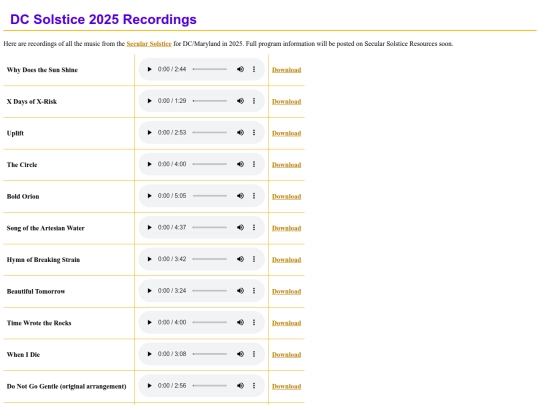The image size is (540, 405).
Task: Download Do Not Go Gentle recording
Action: pos(287,386)
